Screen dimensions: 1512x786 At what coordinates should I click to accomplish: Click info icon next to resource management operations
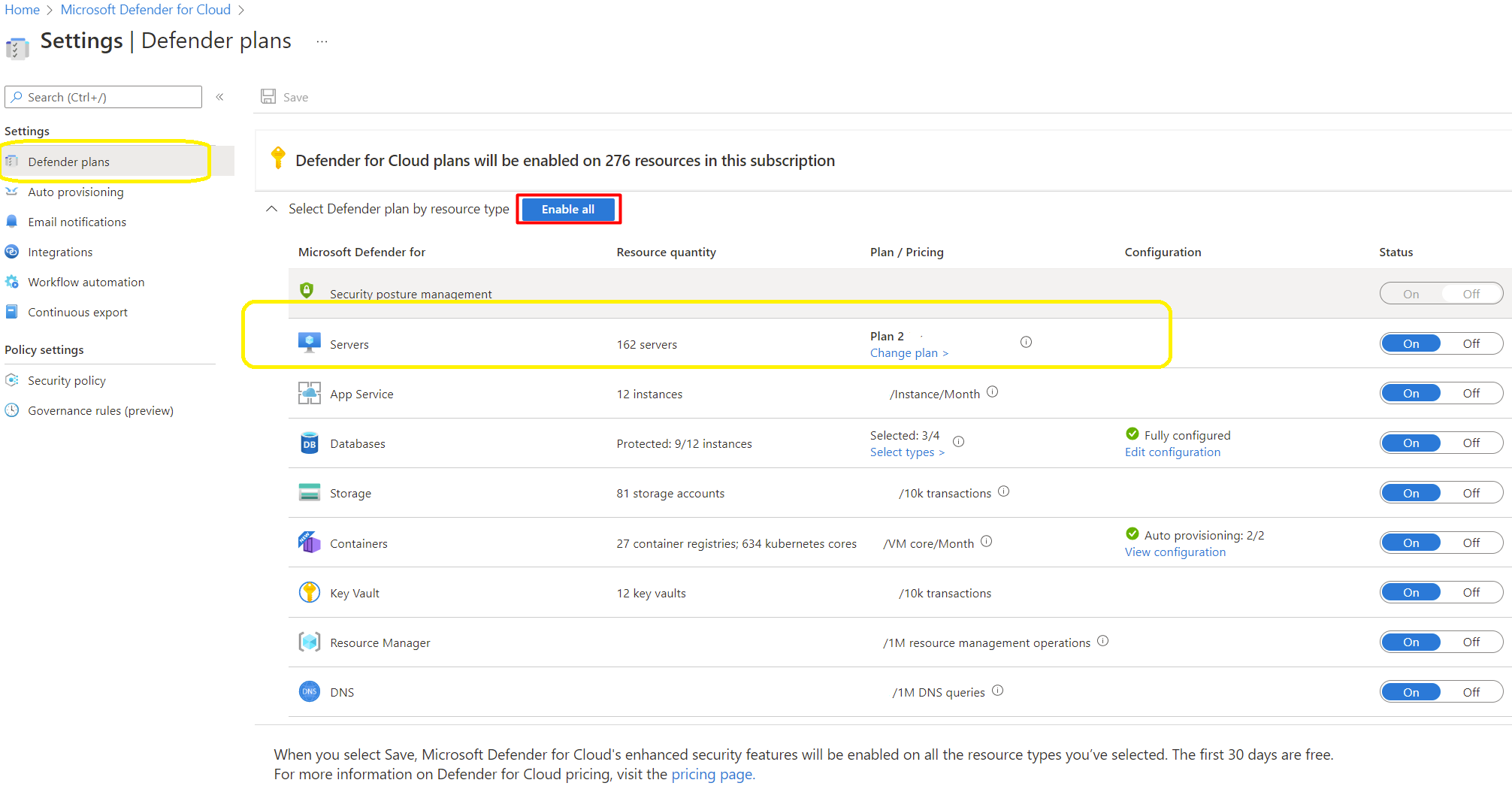point(1103,641)
